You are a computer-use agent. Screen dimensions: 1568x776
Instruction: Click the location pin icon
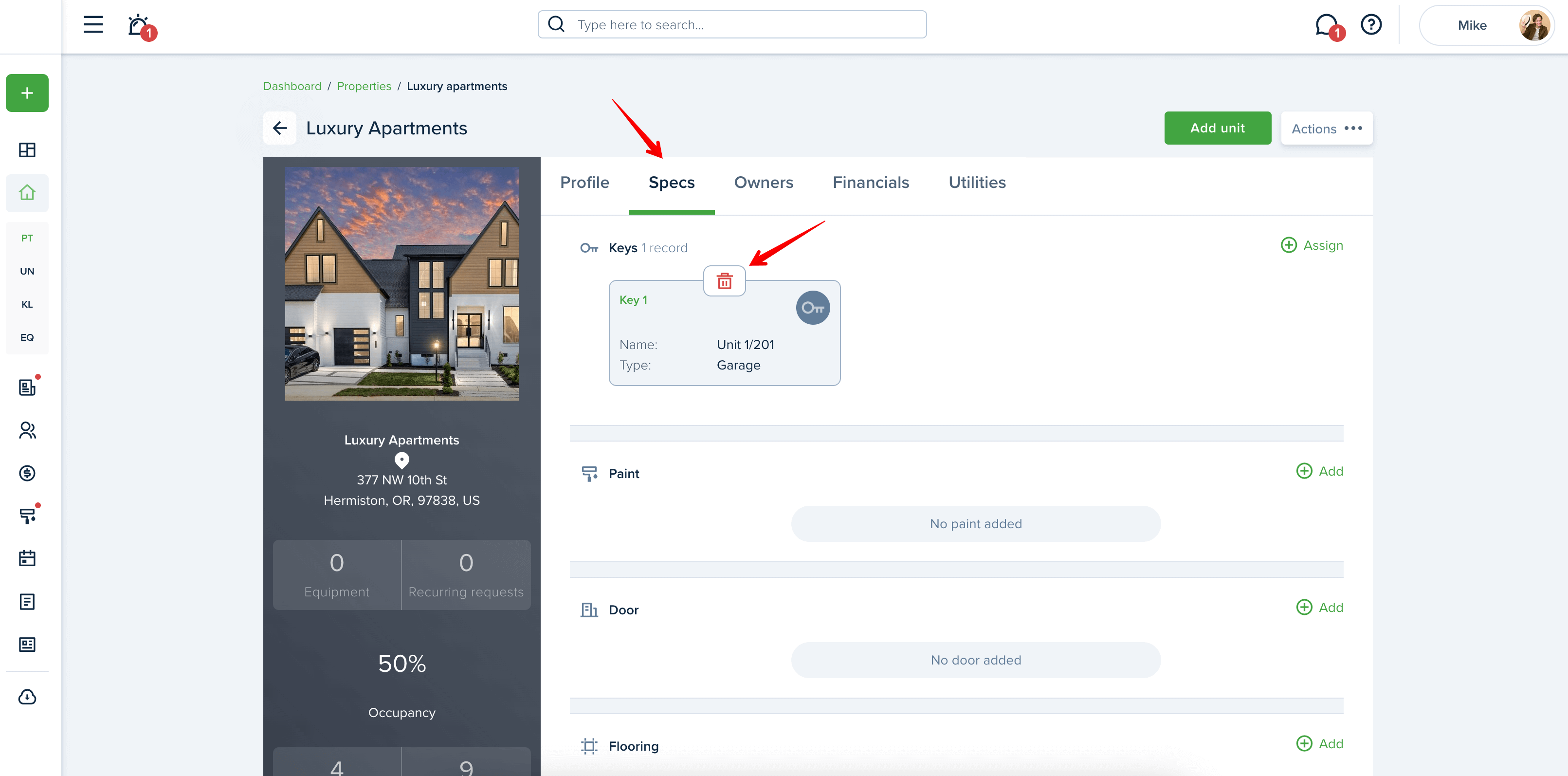pyautogui.click(x=402, y=461)
